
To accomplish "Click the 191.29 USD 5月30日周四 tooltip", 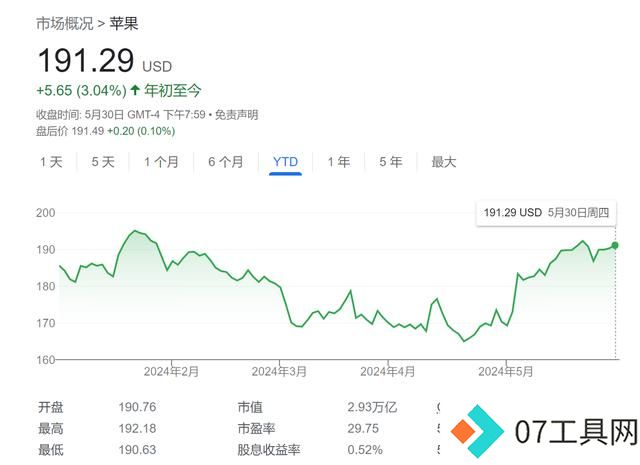I will (546, 213).
